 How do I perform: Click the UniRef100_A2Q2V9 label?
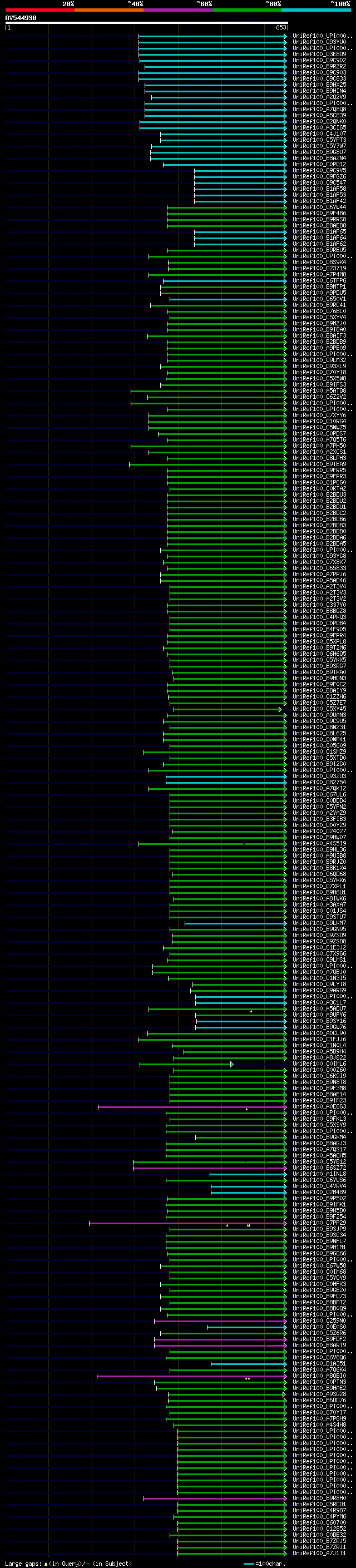(x=319, y=97)
